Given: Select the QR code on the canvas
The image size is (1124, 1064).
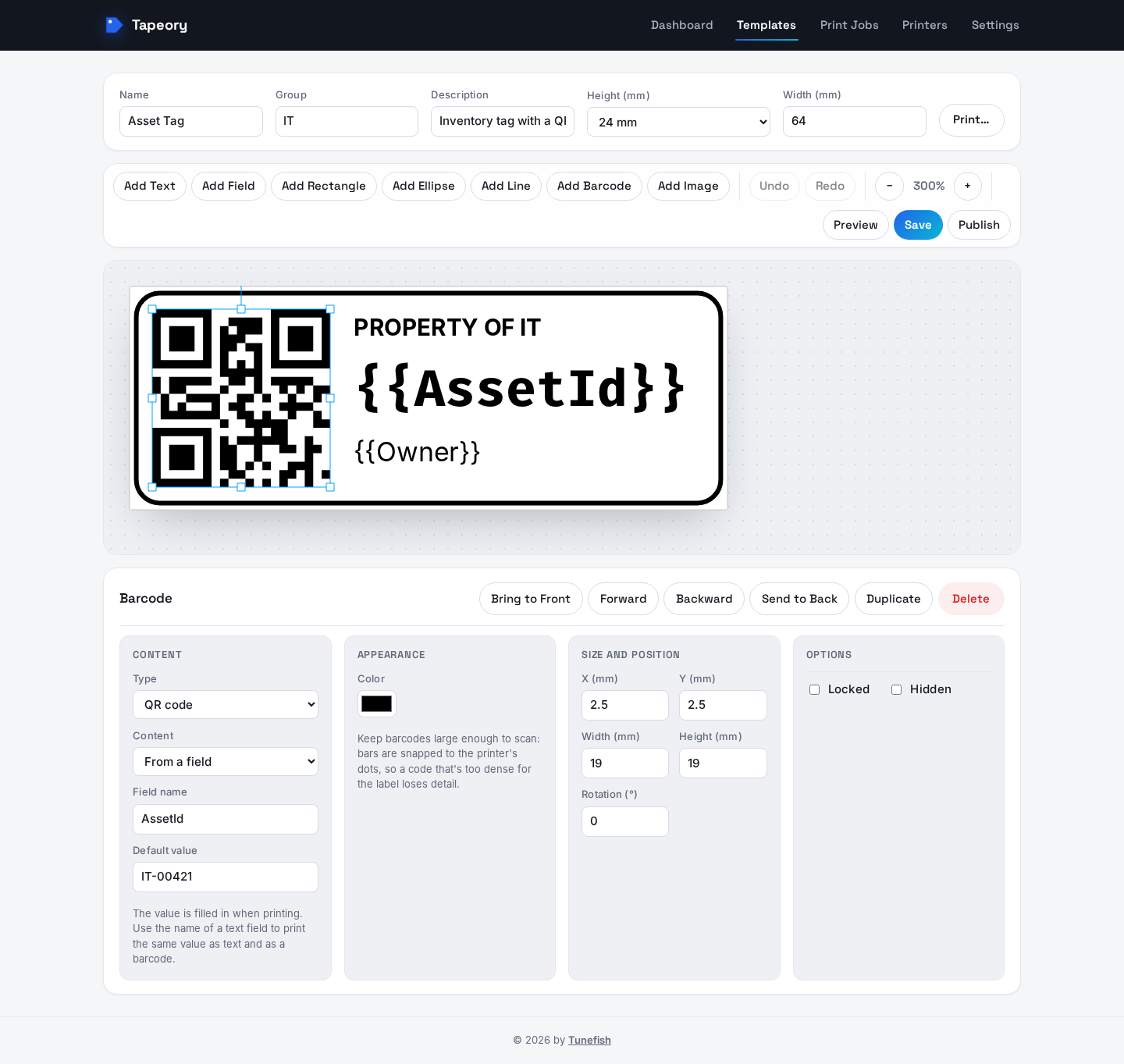Looking at the screenshot, I should (x=241, y=398).
